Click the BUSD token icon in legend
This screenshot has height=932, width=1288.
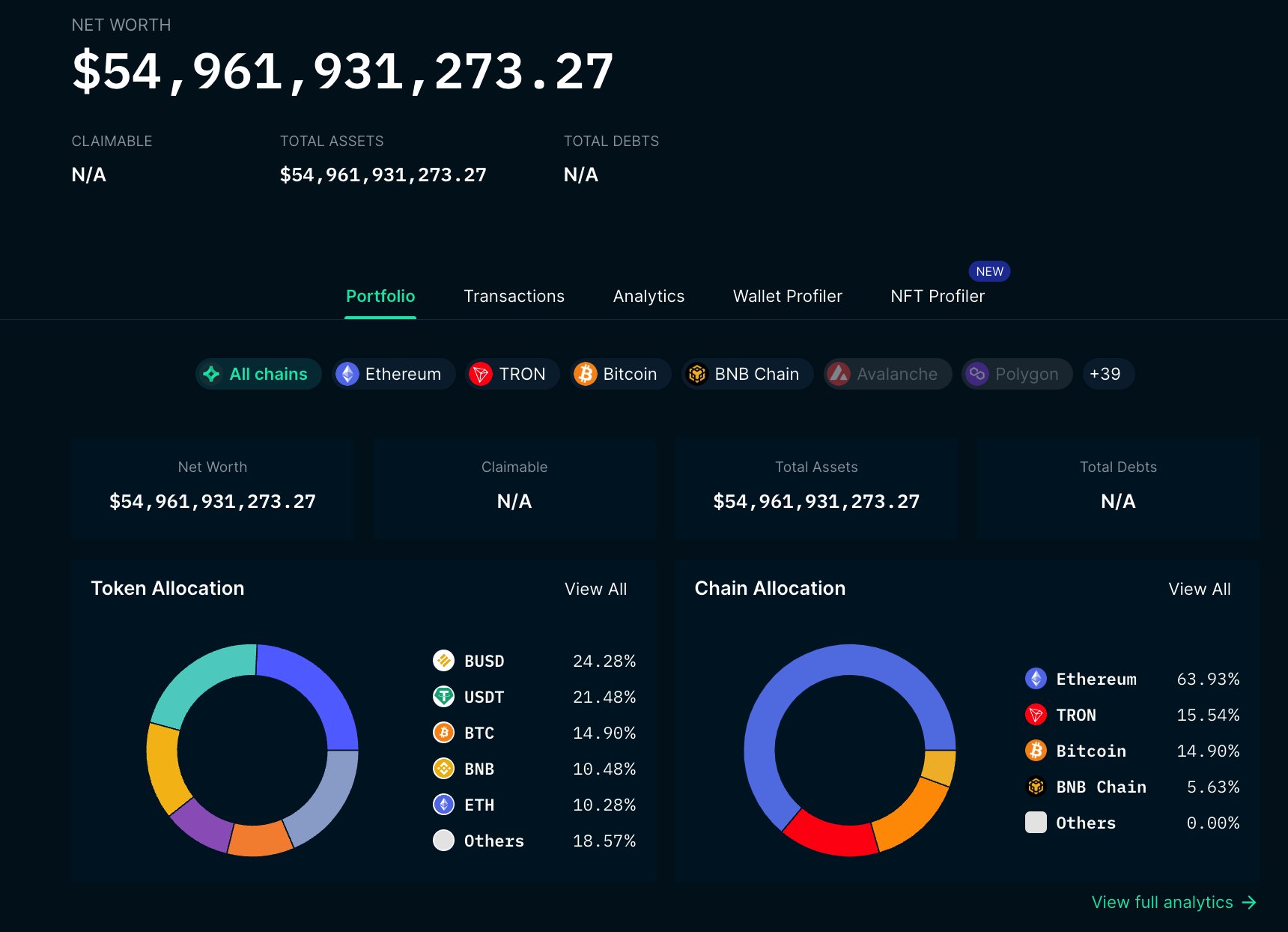(444, 661)
